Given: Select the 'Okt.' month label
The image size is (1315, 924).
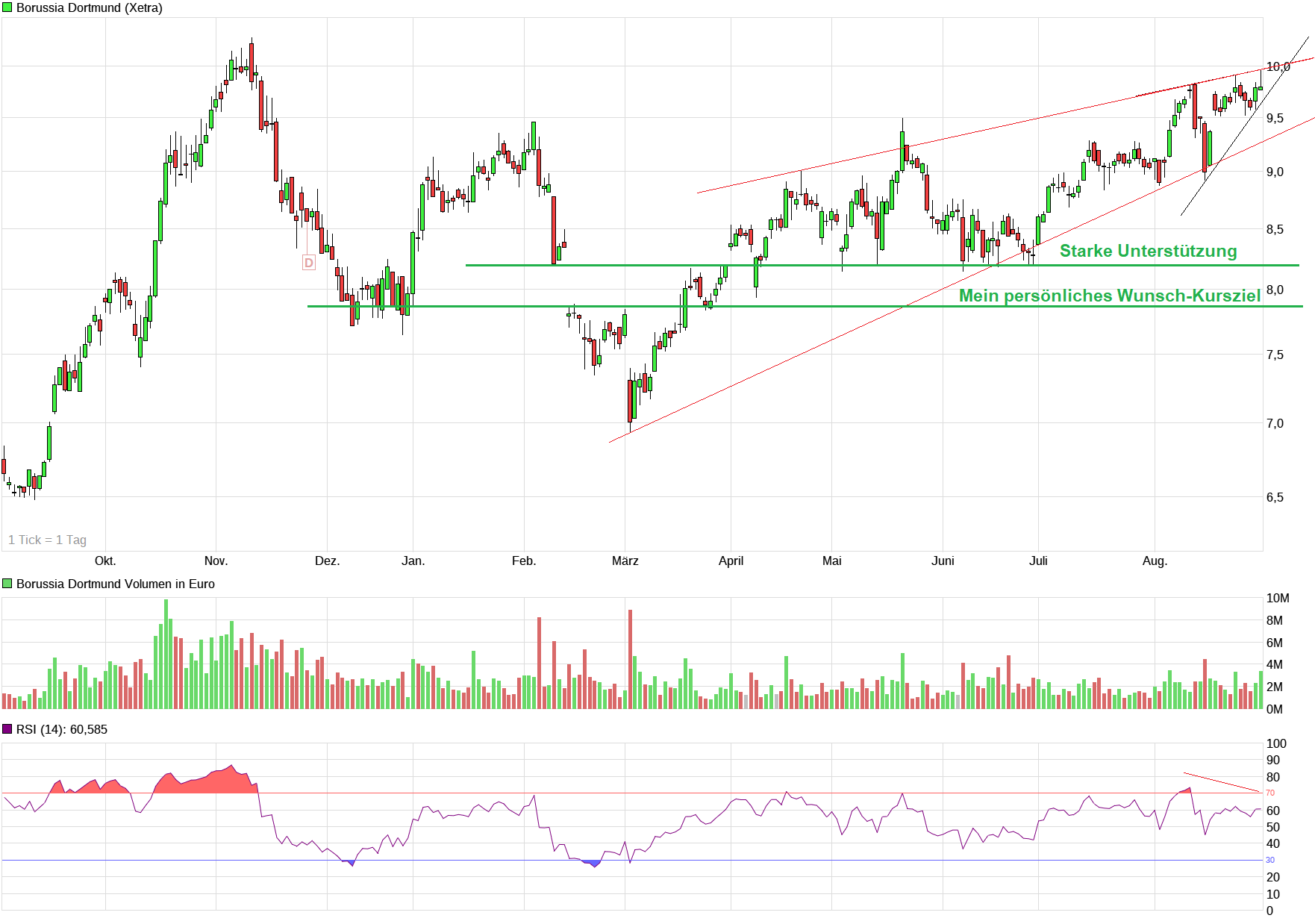Looking at the screenshot, I should pyautogui.click(x=105, y=561).
